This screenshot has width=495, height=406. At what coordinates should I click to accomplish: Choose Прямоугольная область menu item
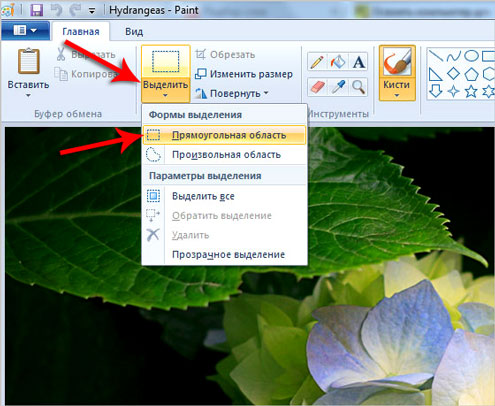tap(224, 135)
